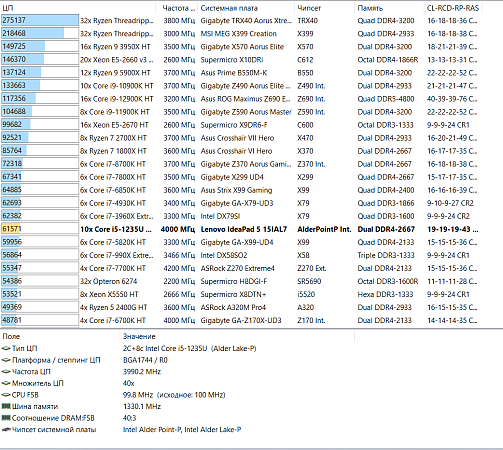Click the icon beside Множитель ЦП
Viewport: 503px width, 450px height.
(6, 383)
